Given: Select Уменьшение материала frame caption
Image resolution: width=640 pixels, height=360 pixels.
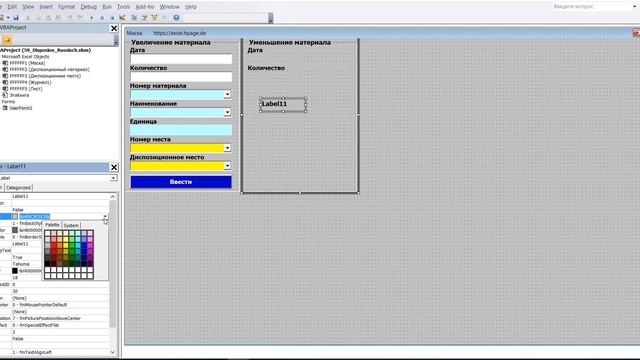Looking at the screenshot, I should tap(289, 42).
